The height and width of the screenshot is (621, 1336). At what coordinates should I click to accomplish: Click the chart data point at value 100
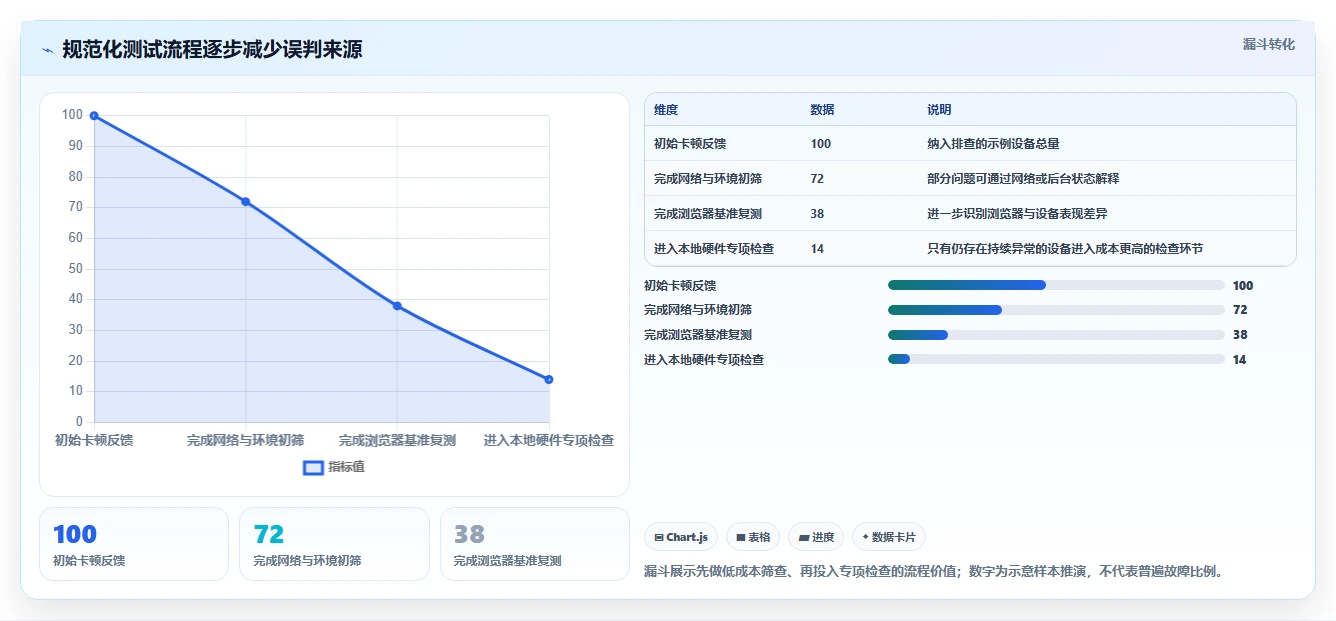[94, 116]
